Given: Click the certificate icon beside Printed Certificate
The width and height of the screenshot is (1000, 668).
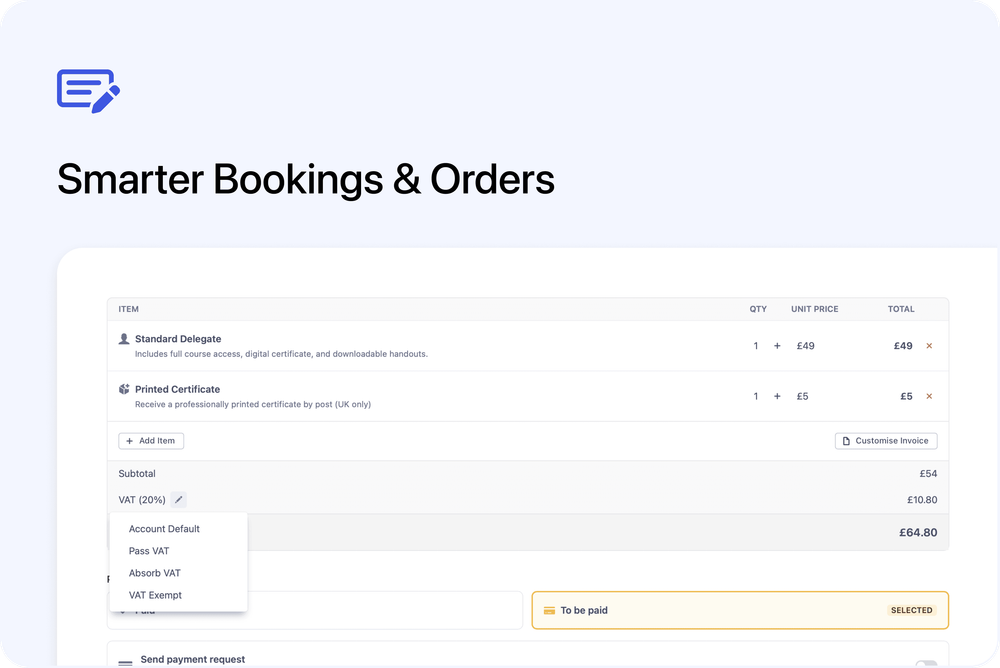Looking at the screenshot, I should click(123, 389).
